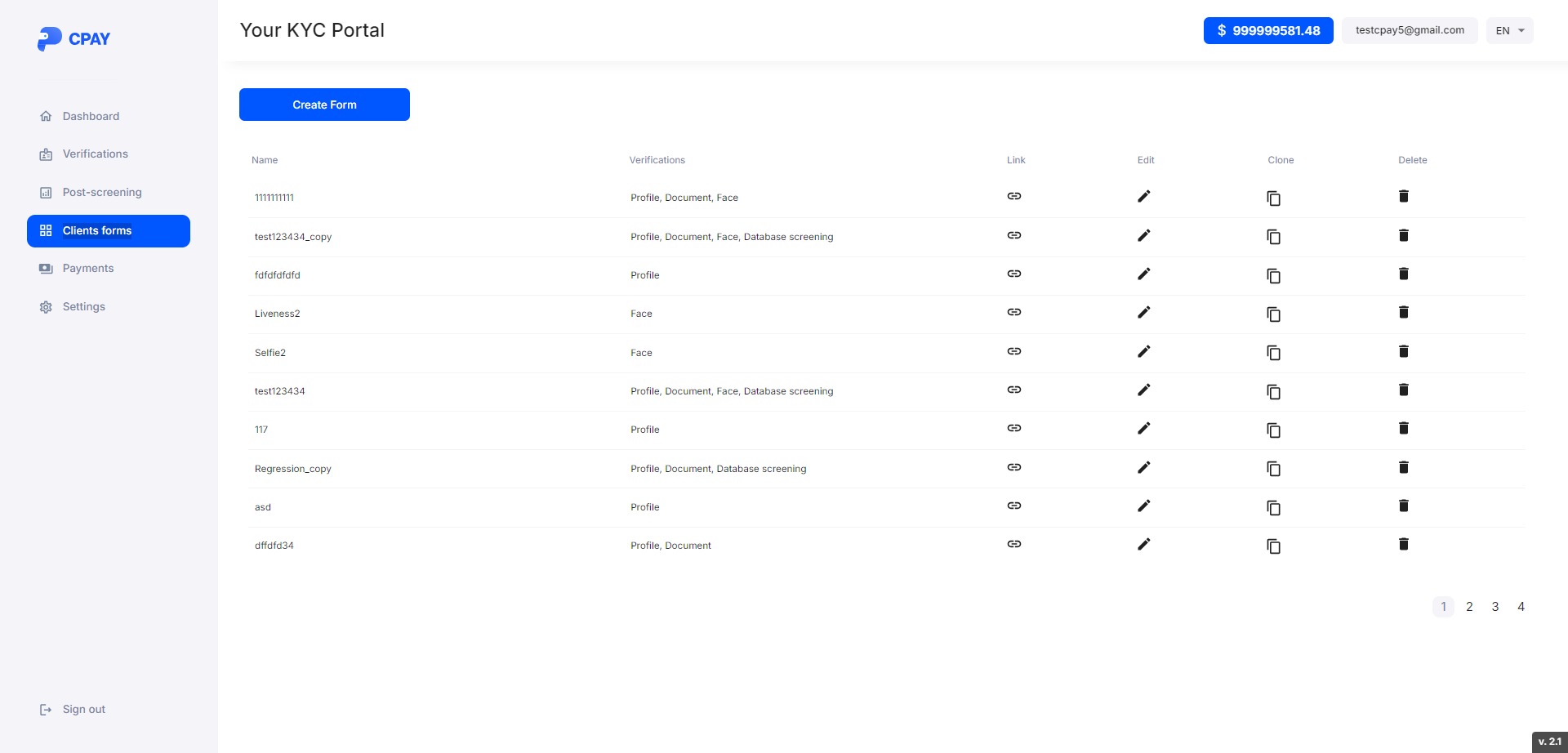Open the testcpay5@gmail.com account menu
Viewport: 1568px width, 753px height.
1409,31
